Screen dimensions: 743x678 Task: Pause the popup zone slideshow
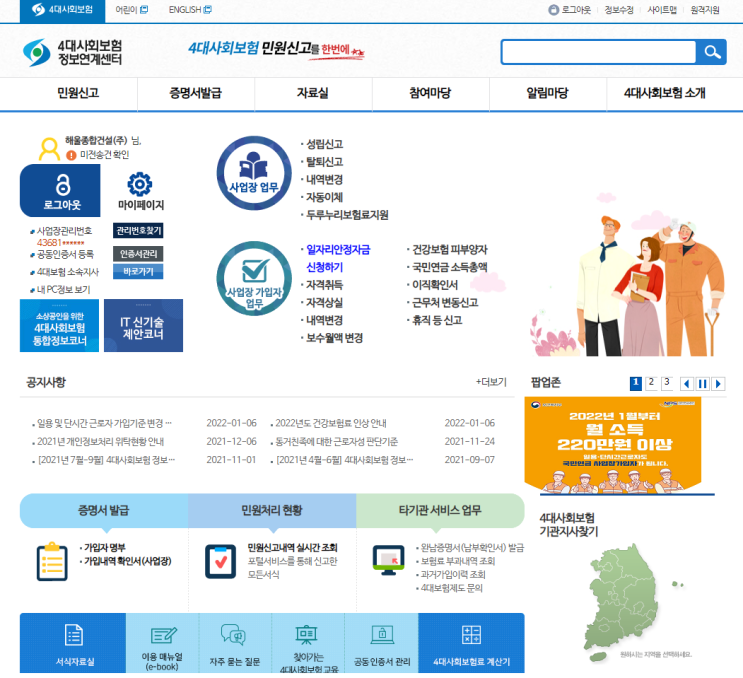tap(703, 384)
